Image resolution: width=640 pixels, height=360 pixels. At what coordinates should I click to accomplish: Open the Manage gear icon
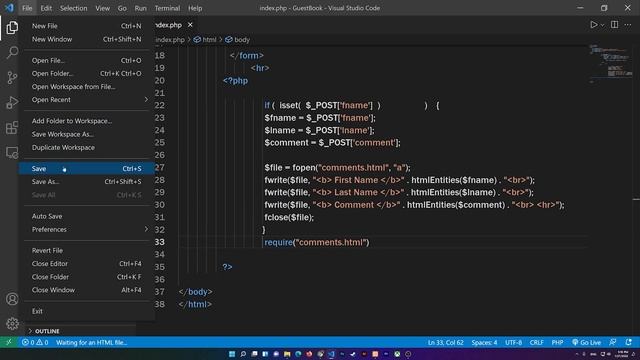[12, 324]
